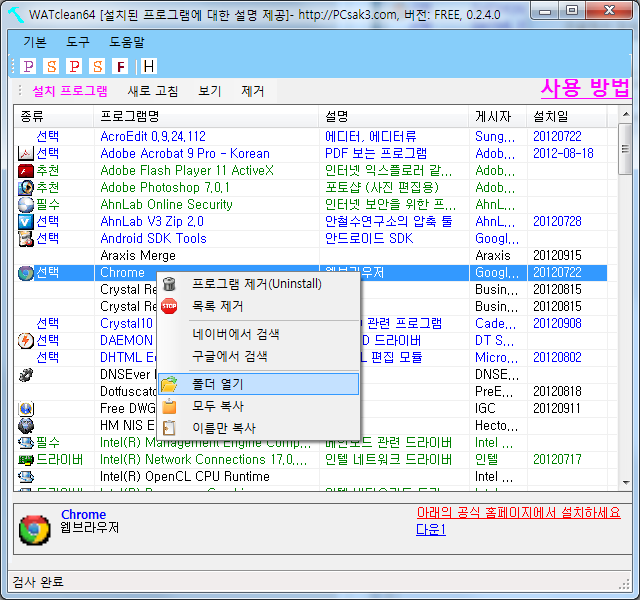Select the Araxis Merge row
The width and height of the screenshot is (640, 600).
tap(310, 256)
